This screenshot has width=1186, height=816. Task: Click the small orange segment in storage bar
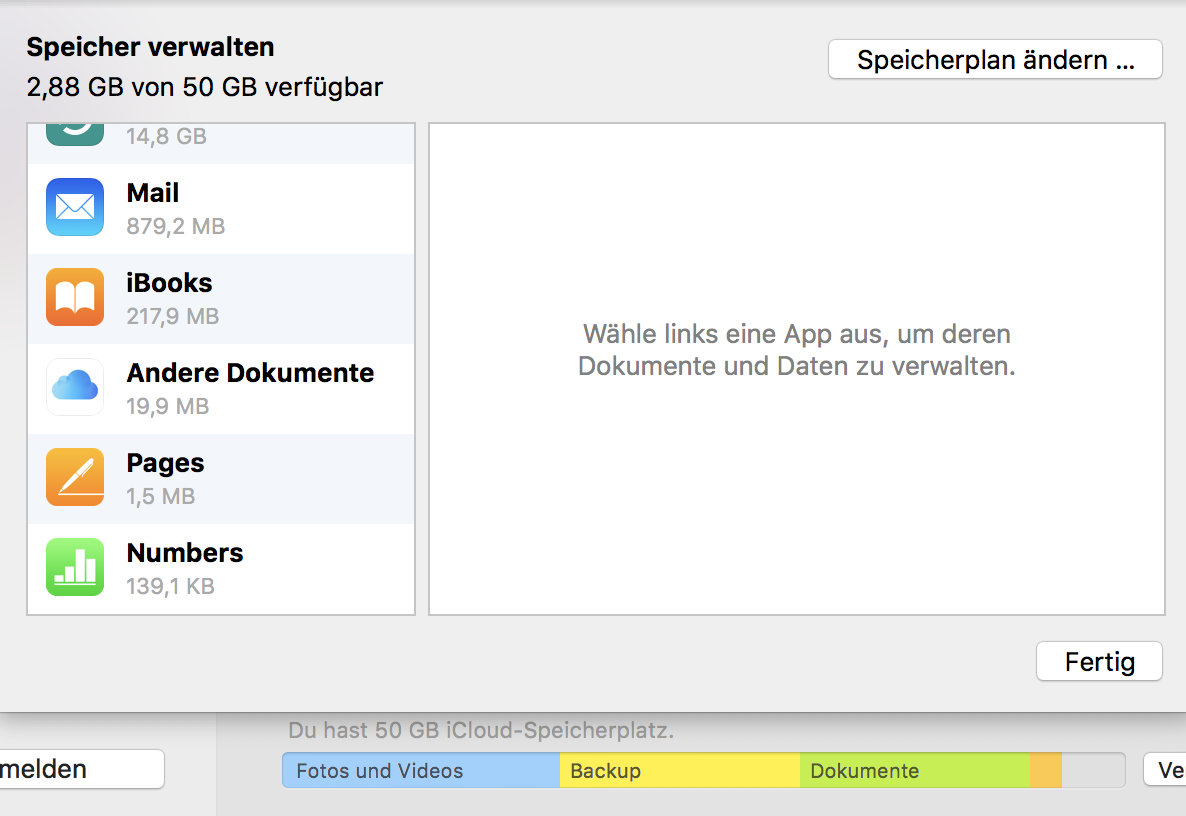point(1045,771)
